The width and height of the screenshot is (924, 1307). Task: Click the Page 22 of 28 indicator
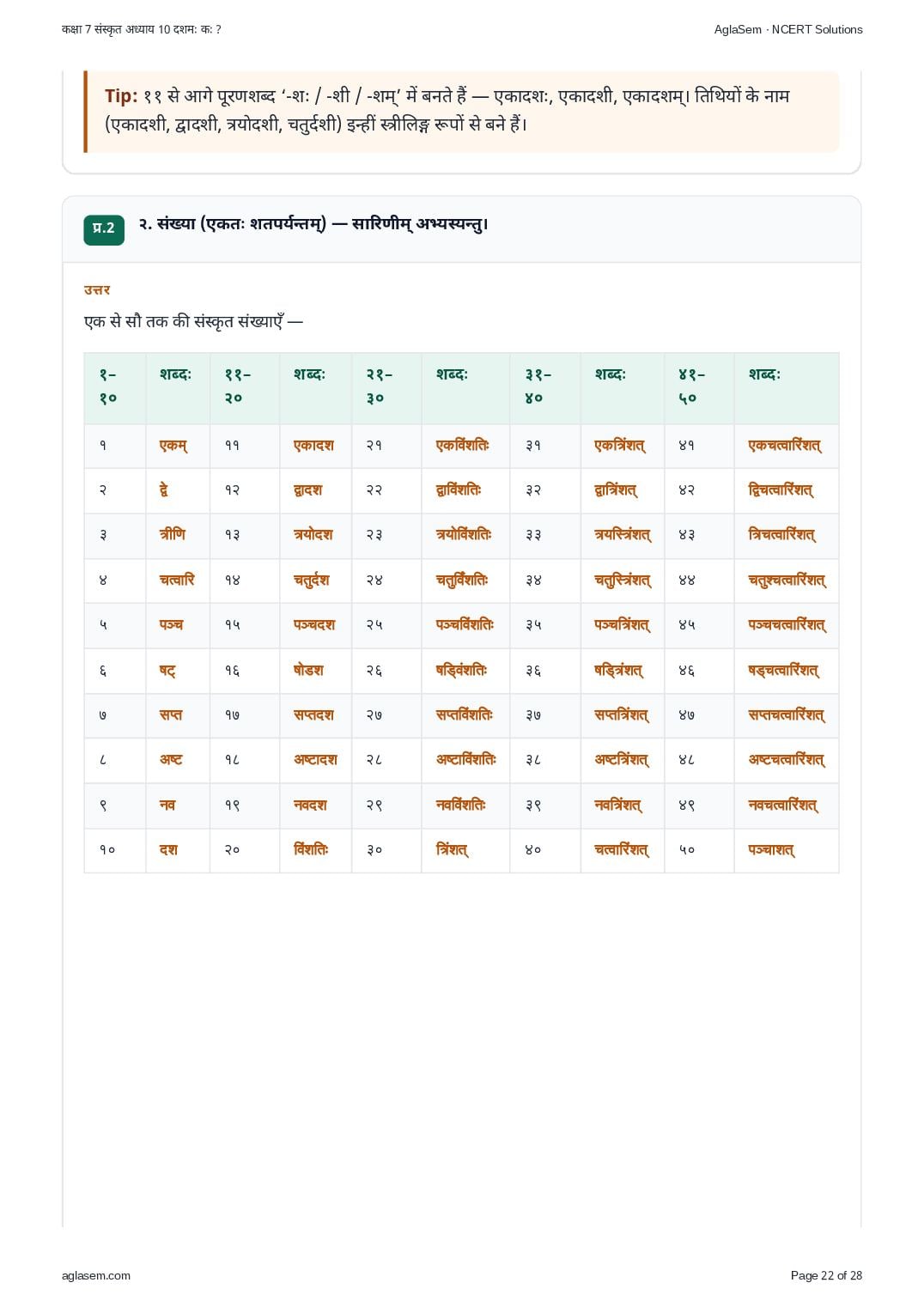pos(826,1275)
